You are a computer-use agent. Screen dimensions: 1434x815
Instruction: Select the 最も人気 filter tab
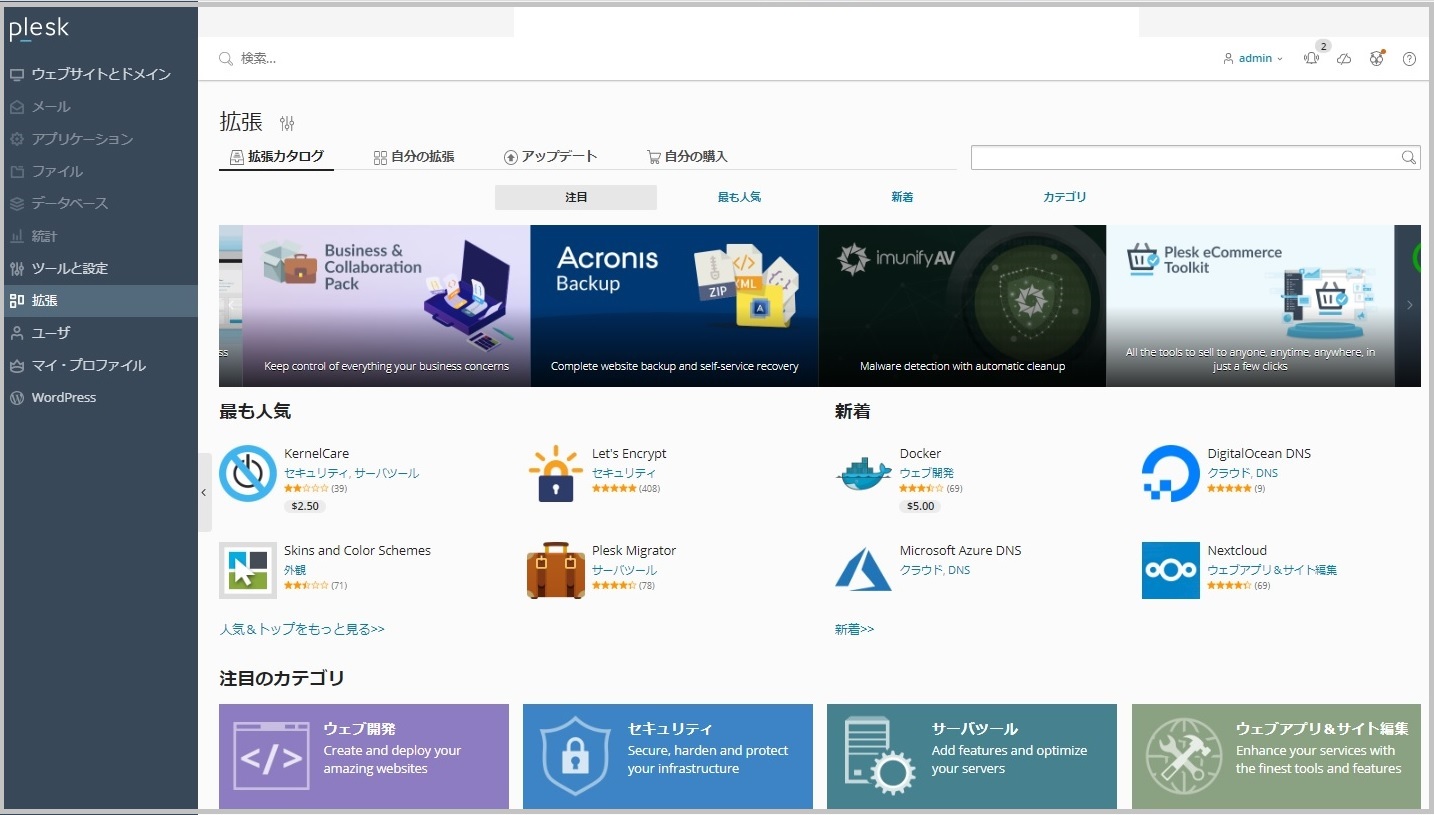click(x=739, y=197)
